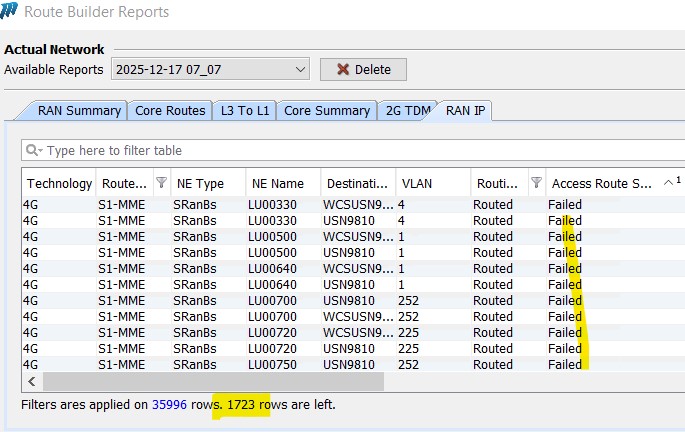Image resolution: width=685 pixels, height=432 pixels.
Task: Open the Core Routes tab
Action: 170,111
